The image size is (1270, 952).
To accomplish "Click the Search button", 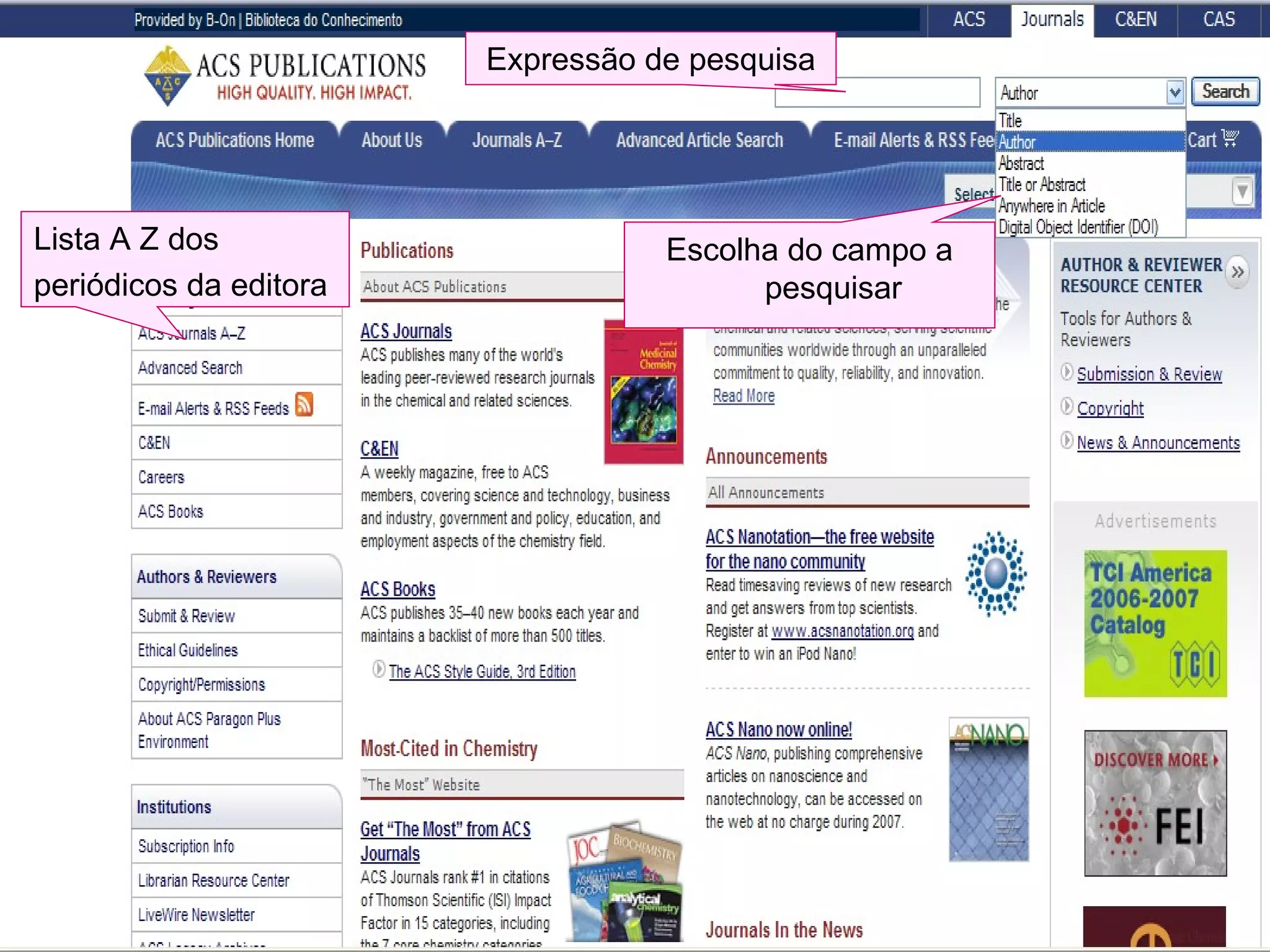I will (1225, 92).
